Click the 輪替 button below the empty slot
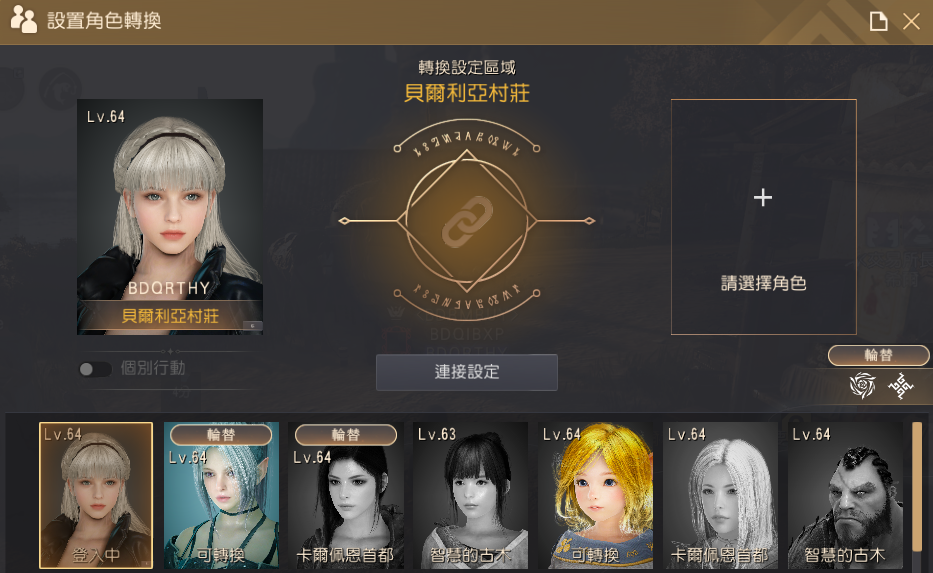 pos(878,355)
